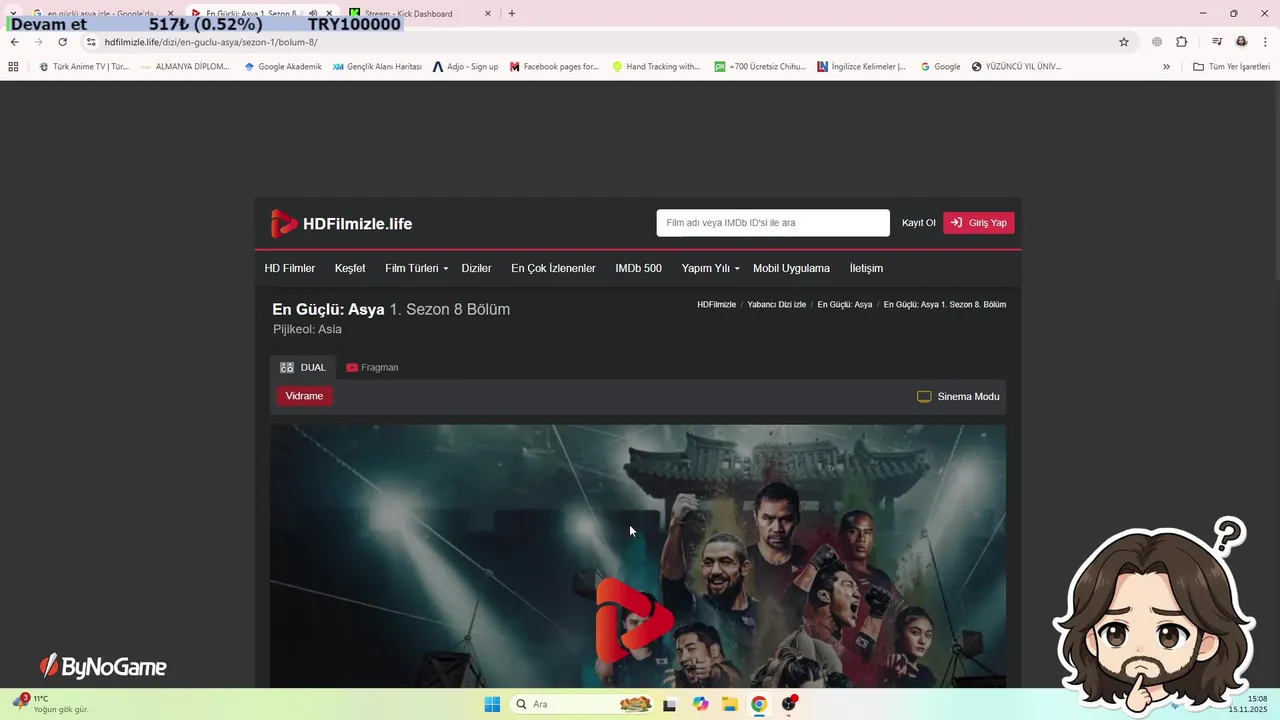Open the Adjo - Sign up bookmark
Image resolution: width=1280 pixels, height=720 pixels.
tap(465, 67)
